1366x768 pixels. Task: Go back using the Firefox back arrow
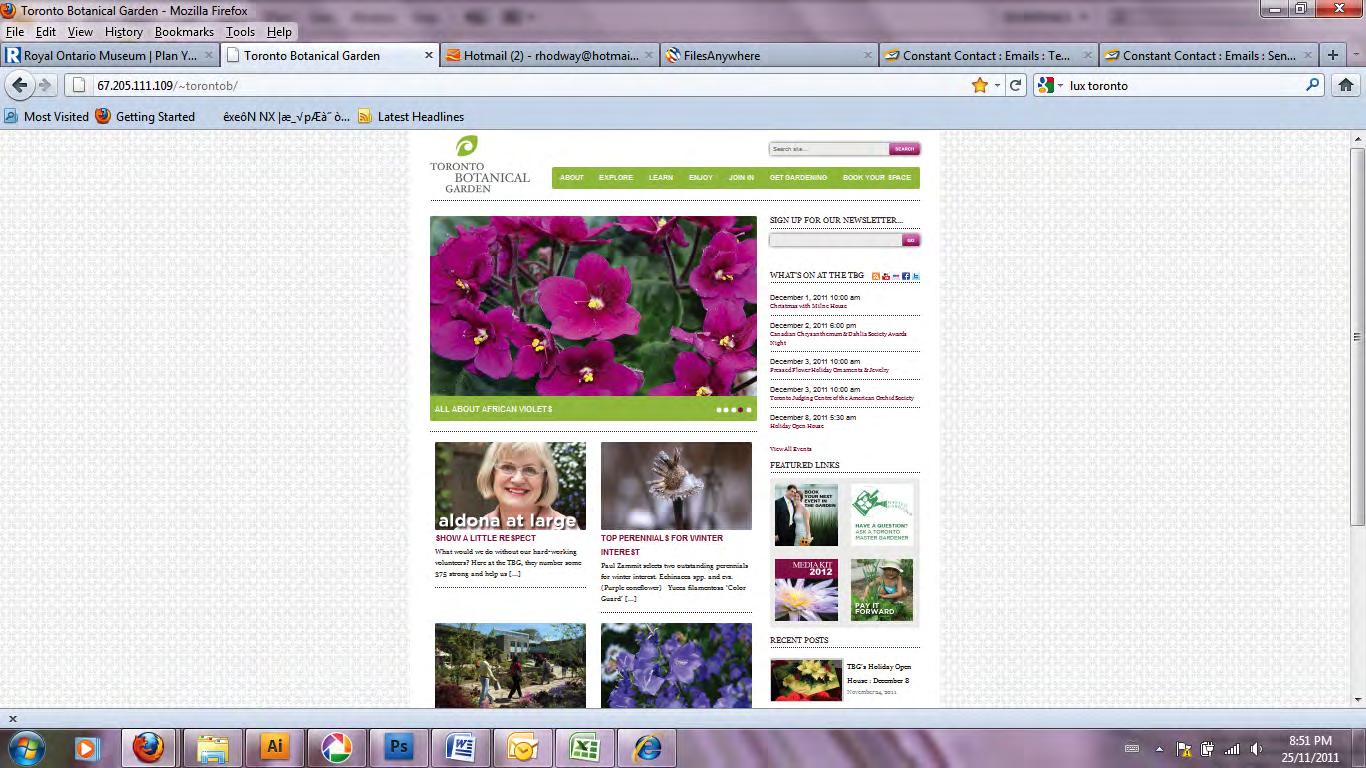pos(20,85)
